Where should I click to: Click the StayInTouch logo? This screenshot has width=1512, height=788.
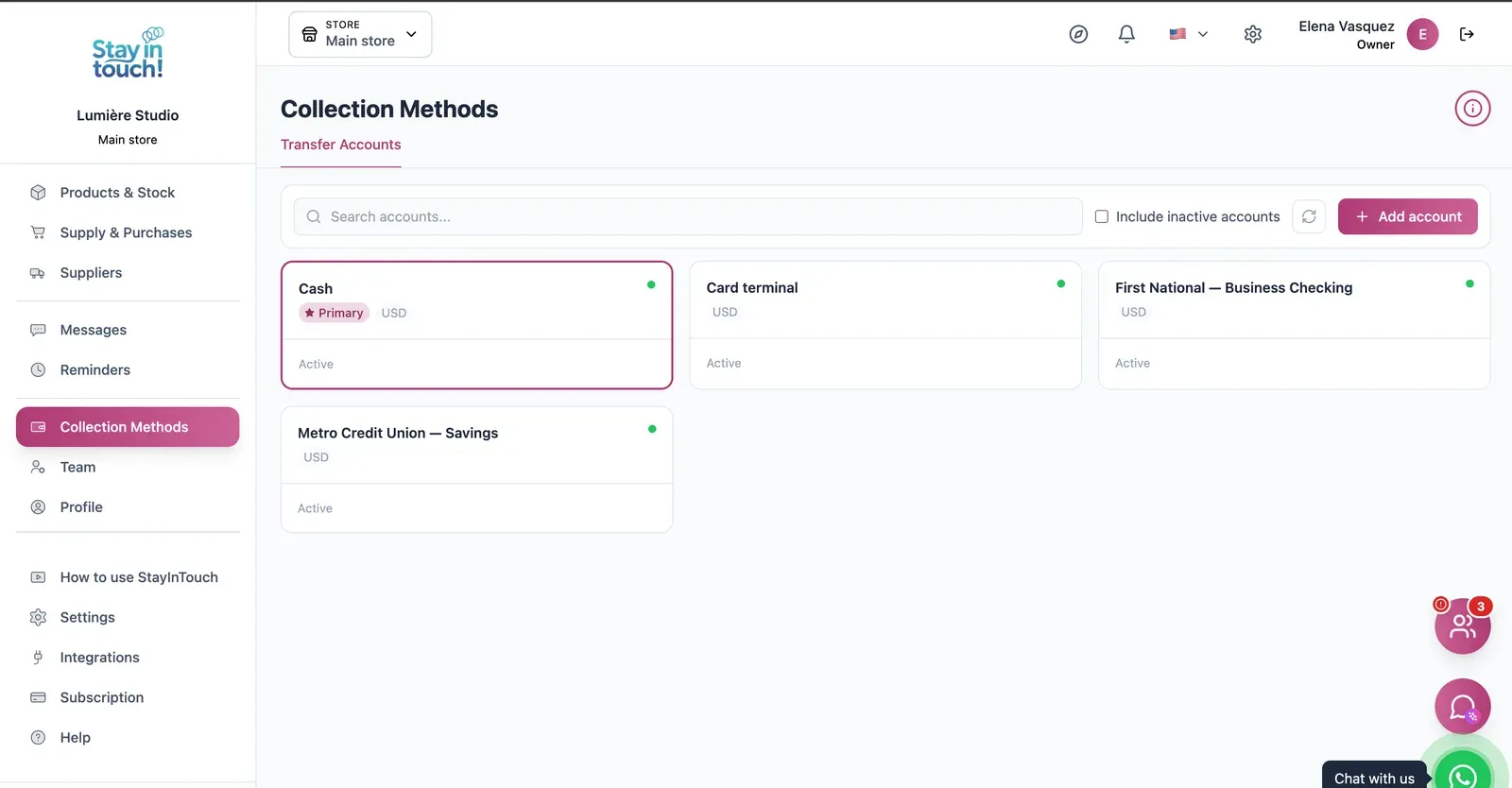(128, 54)
